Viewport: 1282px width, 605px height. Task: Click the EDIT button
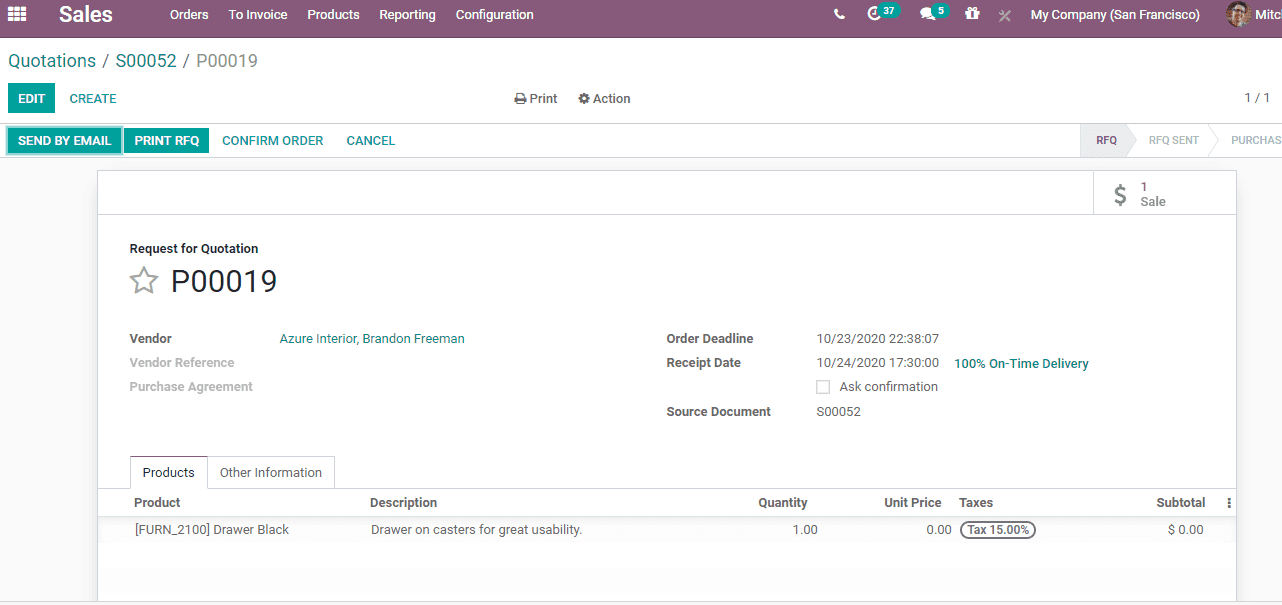pos(32,99)
